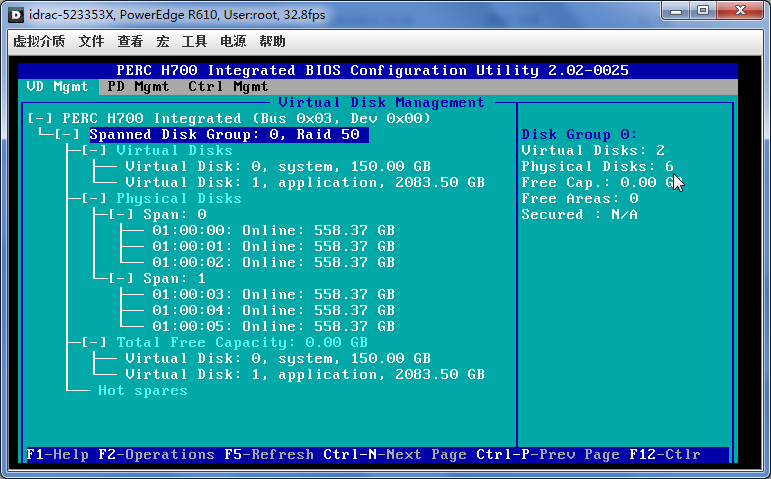771x479 pixels.
Task: Select Virtual Disk 0 under Total Free Capacity
Action: point(278,359)
